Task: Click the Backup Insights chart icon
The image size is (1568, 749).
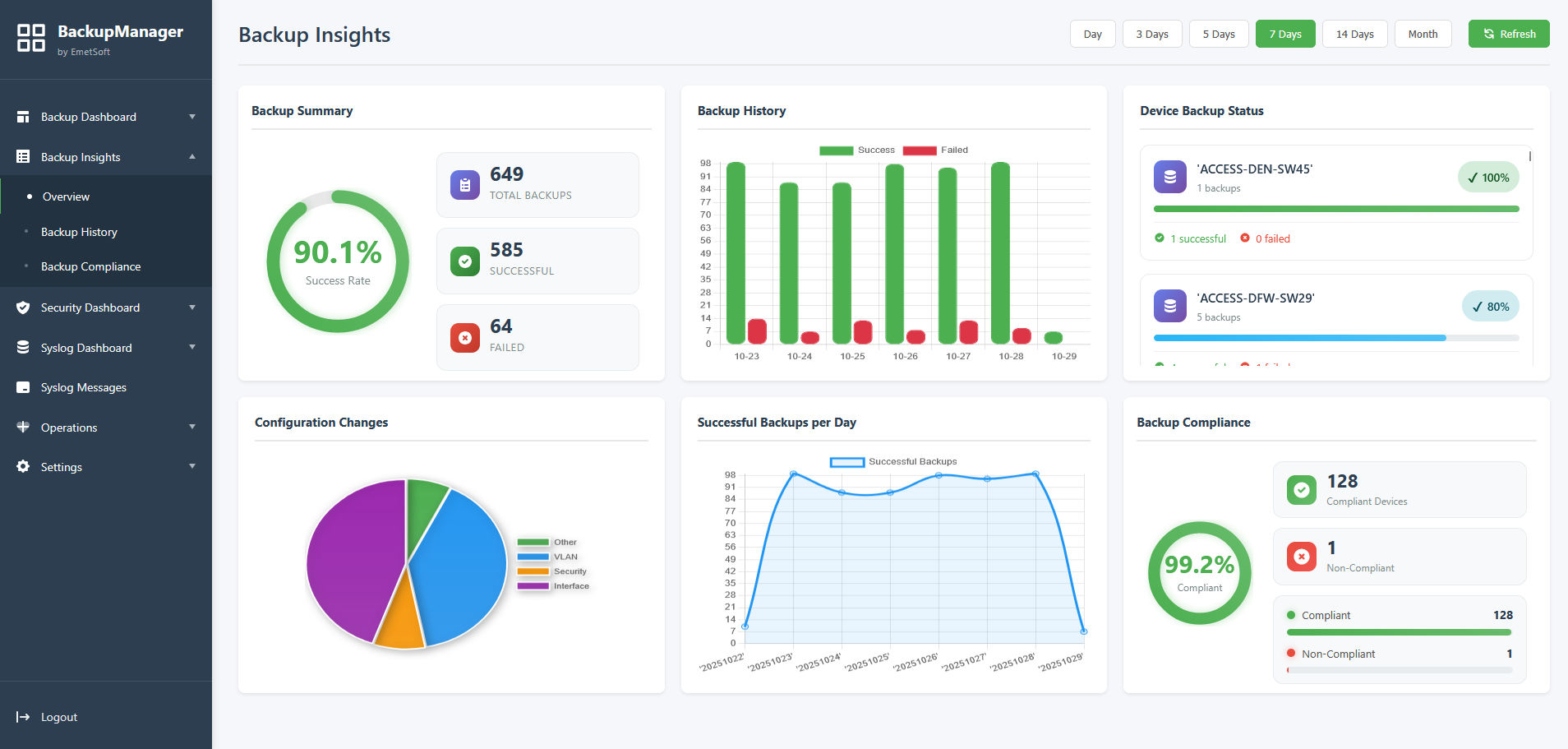Action: click(x=23, y=156)
